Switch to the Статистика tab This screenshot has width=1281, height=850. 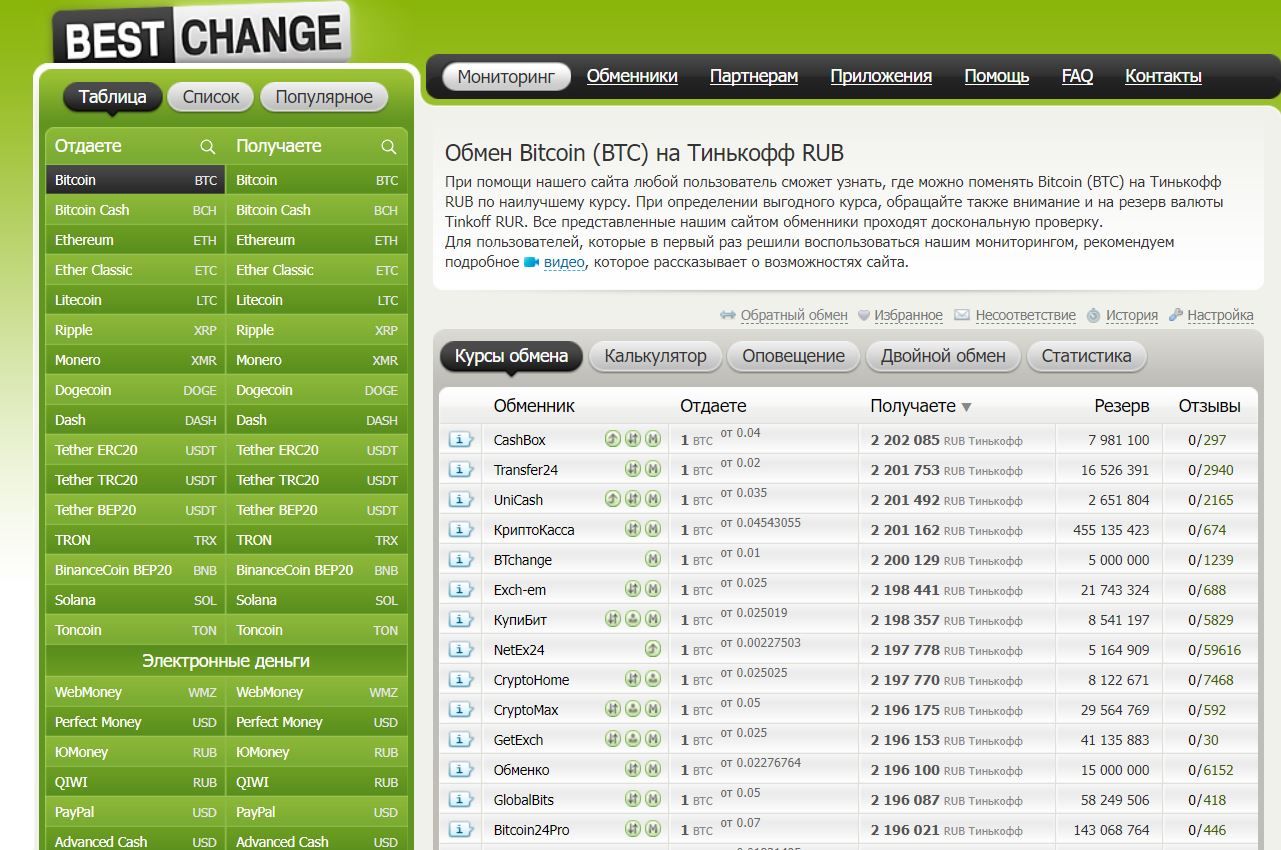pyautogui.click(x=1086, y=357)
